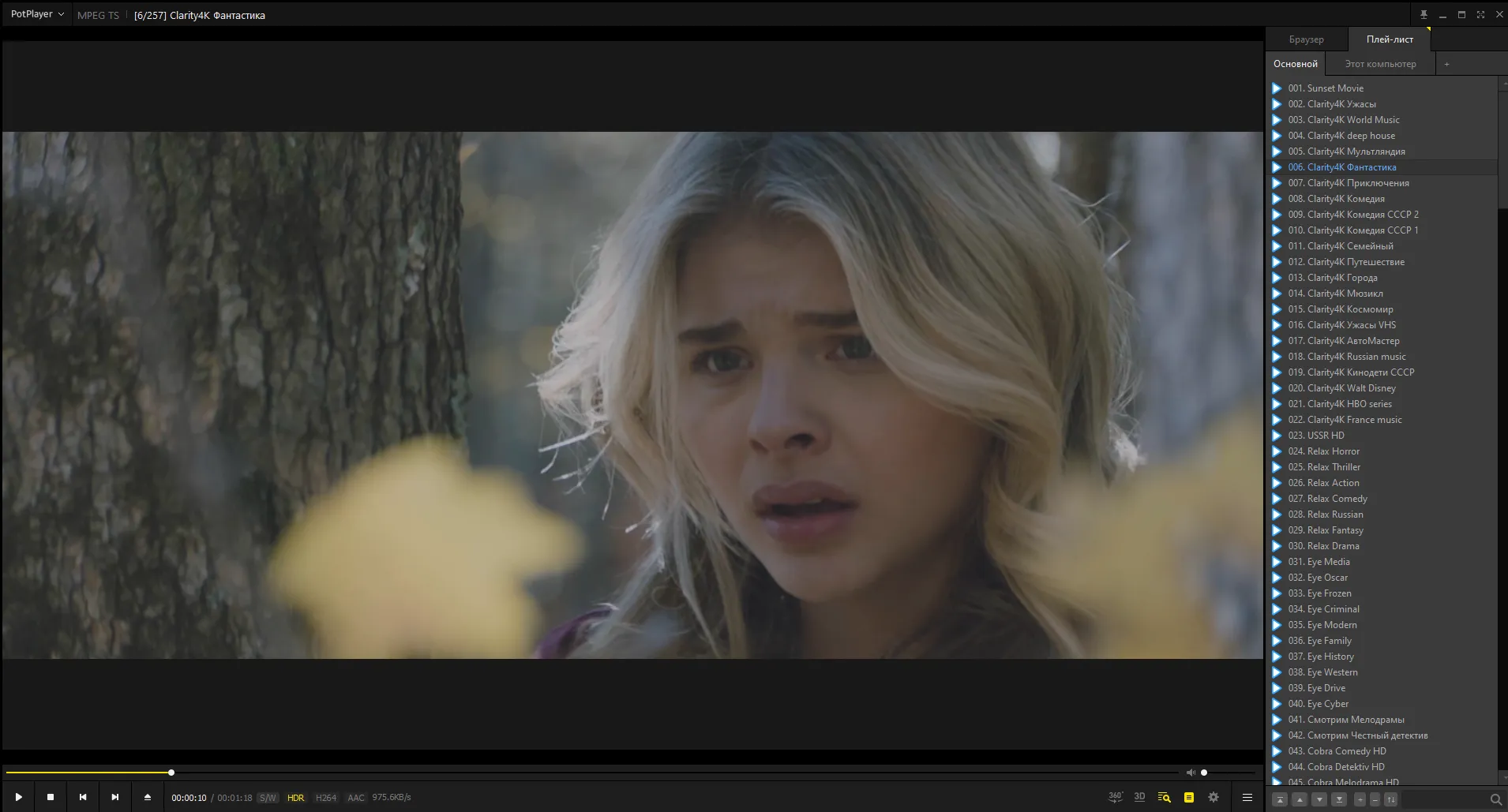Select 021. Clarity4K HBO series
This screenshot has height=812, width=1508.
click(x=1383, y=404)
